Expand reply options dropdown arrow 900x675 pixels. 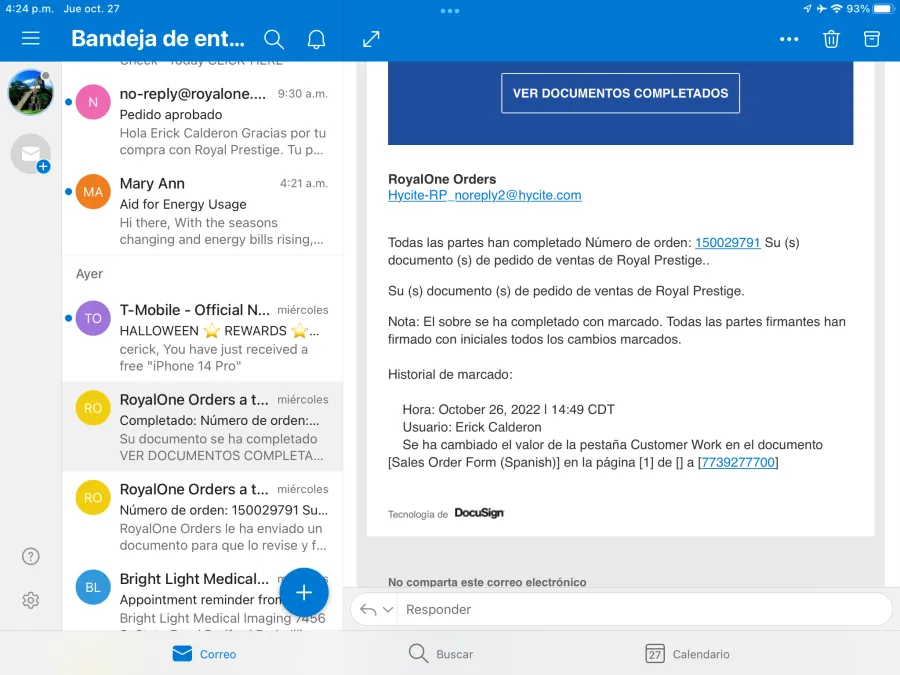(386, 610)
